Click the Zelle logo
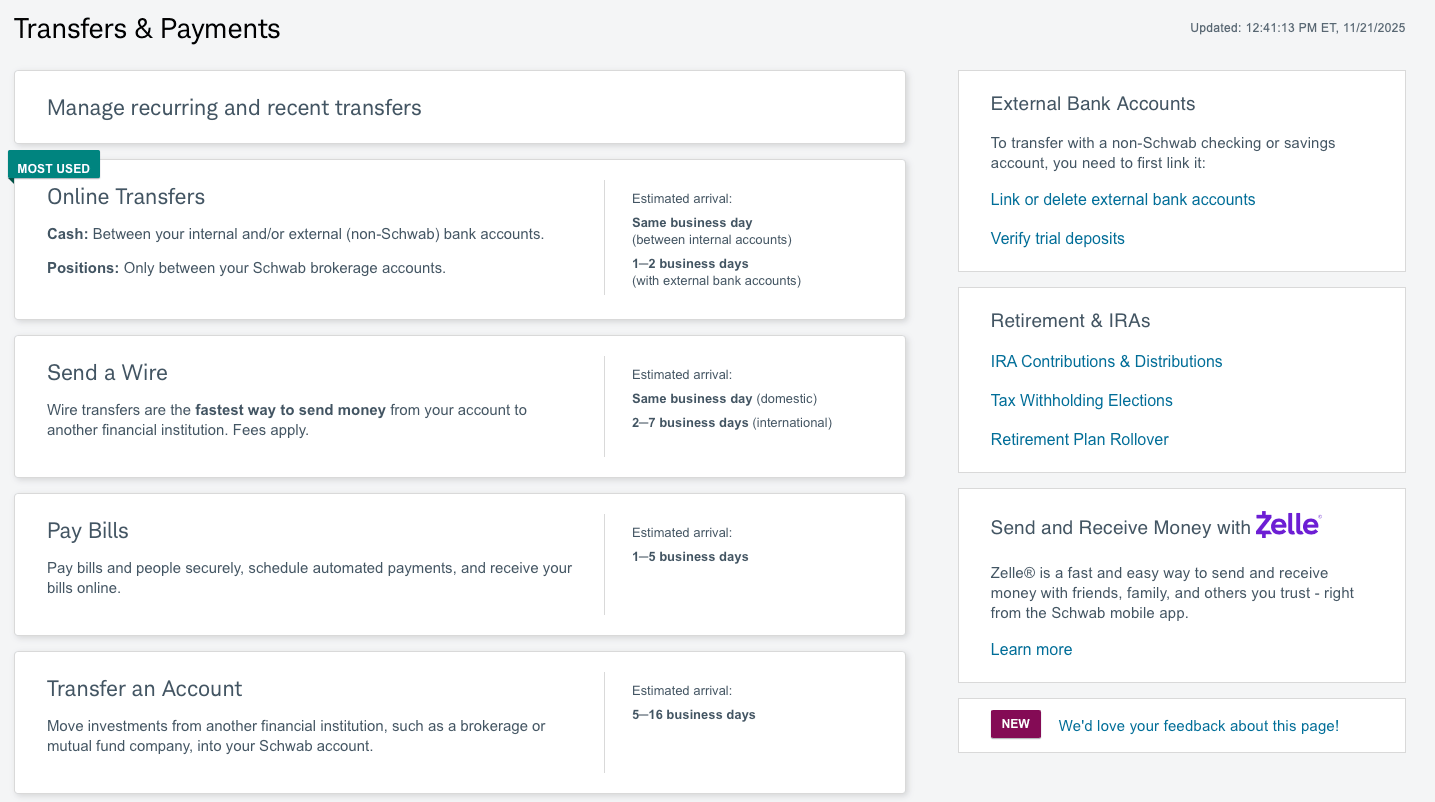The height and width of the screenshot is (802, 1435). pyautogui.click(x=1288, y=525)
